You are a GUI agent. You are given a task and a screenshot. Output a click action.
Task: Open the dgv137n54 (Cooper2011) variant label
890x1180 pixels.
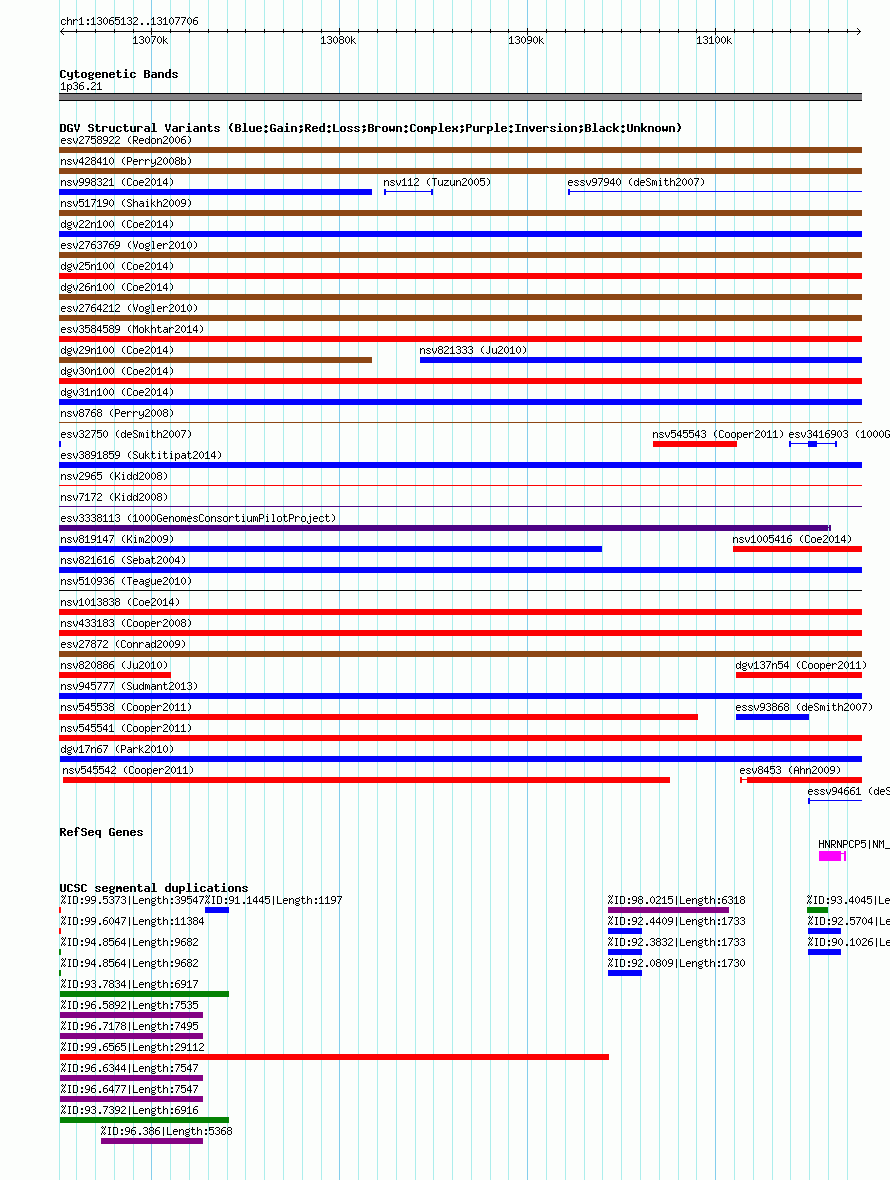[x=801, y=667]
